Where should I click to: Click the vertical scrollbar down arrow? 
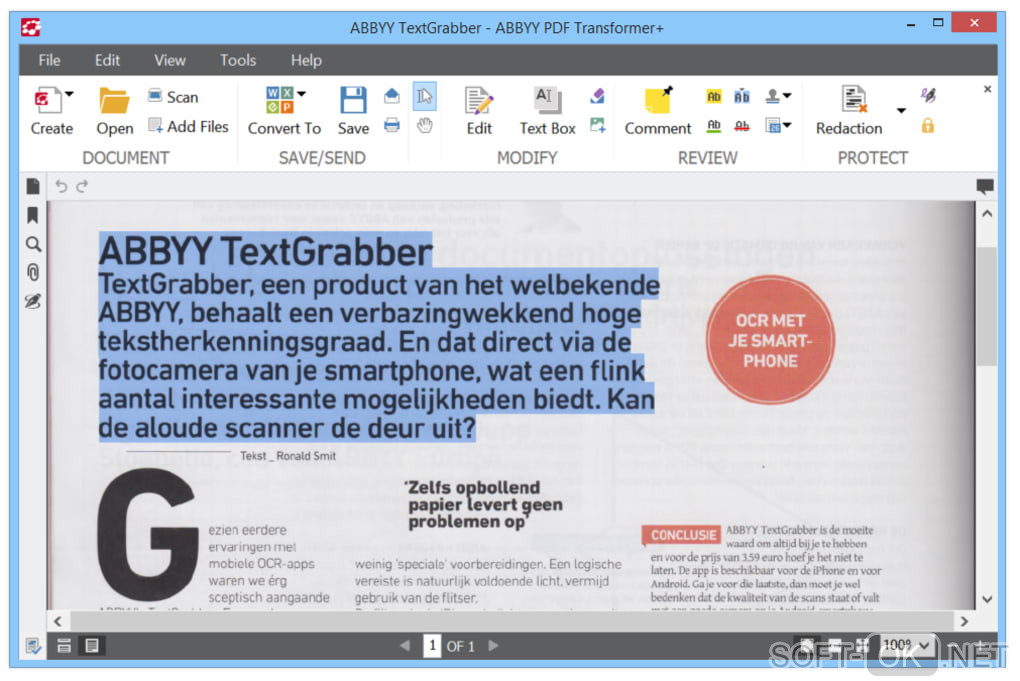click(987, 599)
